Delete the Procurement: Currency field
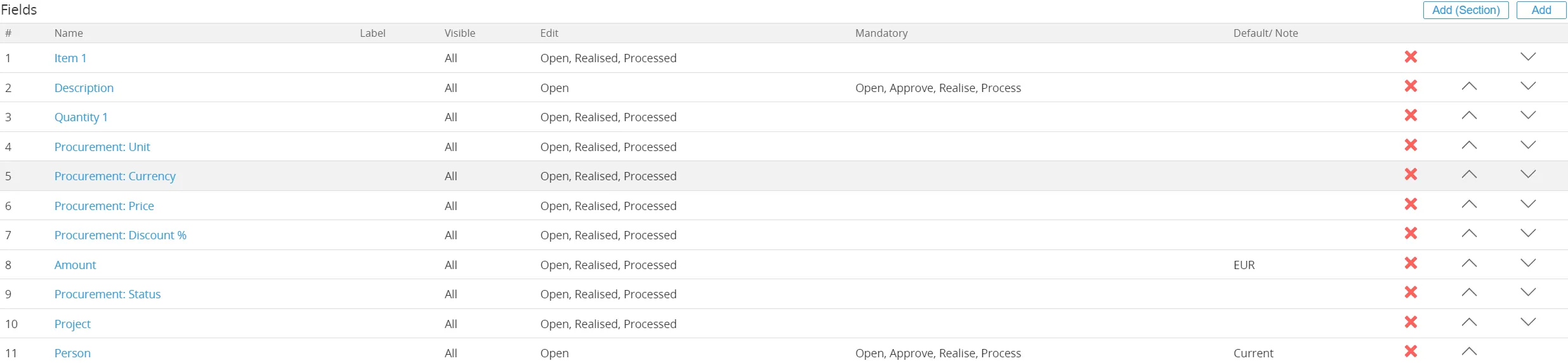Viewport: 1568px width, 363px height. pyautogui.click(x=1411, y=175)
